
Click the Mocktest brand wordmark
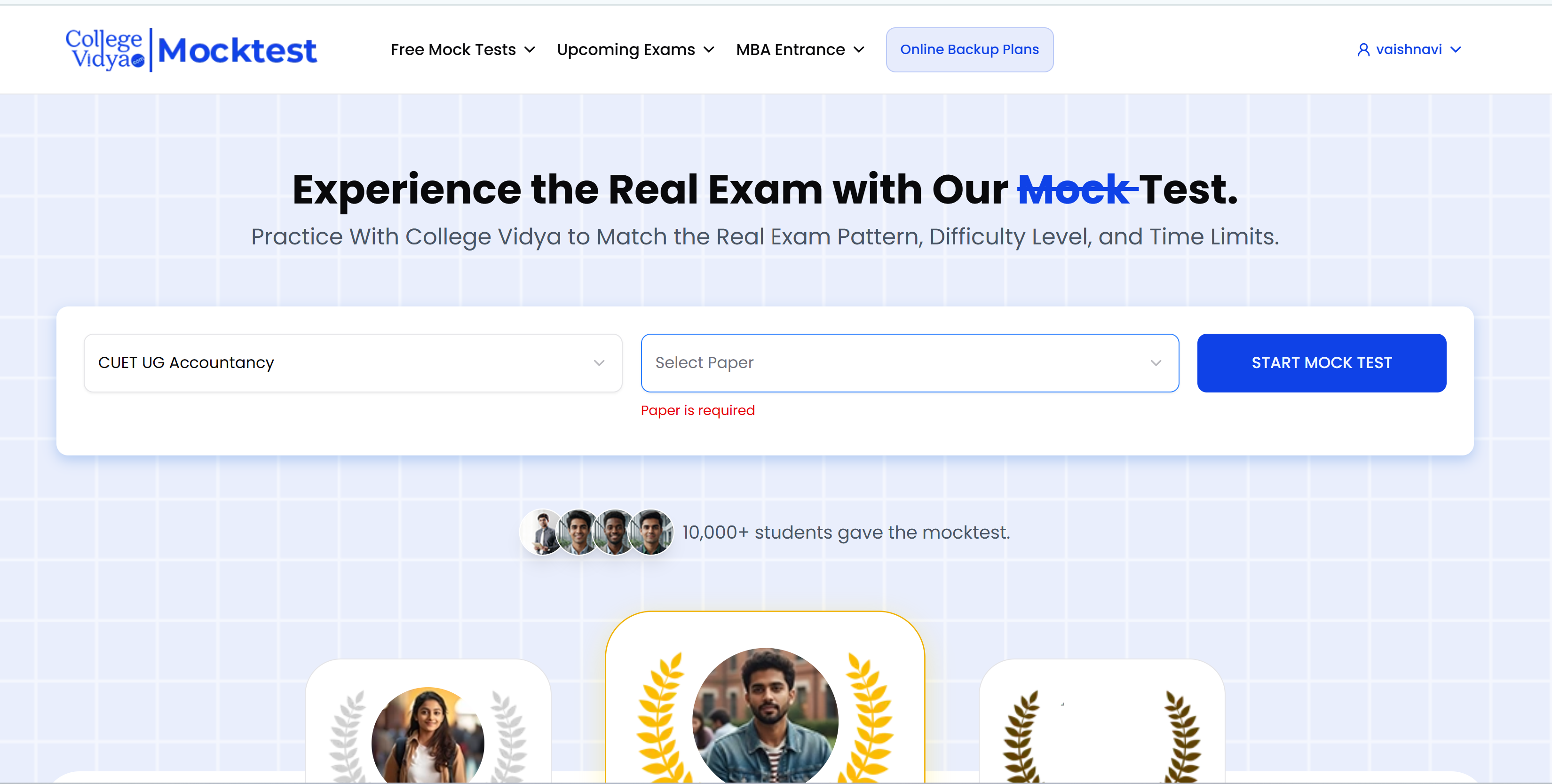click(x=237, y=50)
